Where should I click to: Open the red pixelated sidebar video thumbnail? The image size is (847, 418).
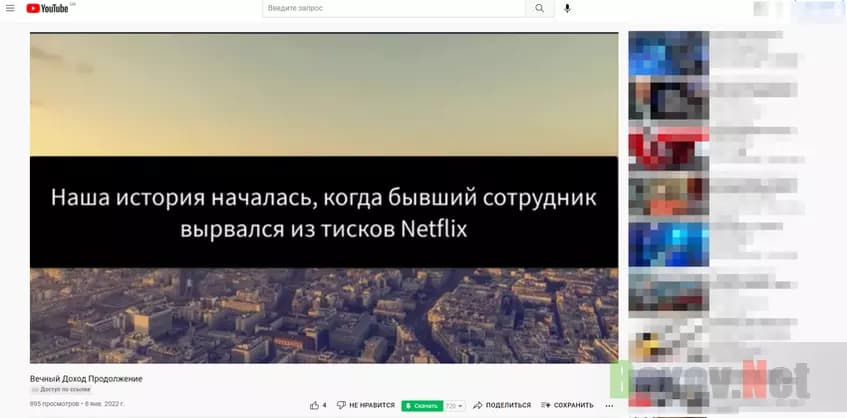[669, 147]
